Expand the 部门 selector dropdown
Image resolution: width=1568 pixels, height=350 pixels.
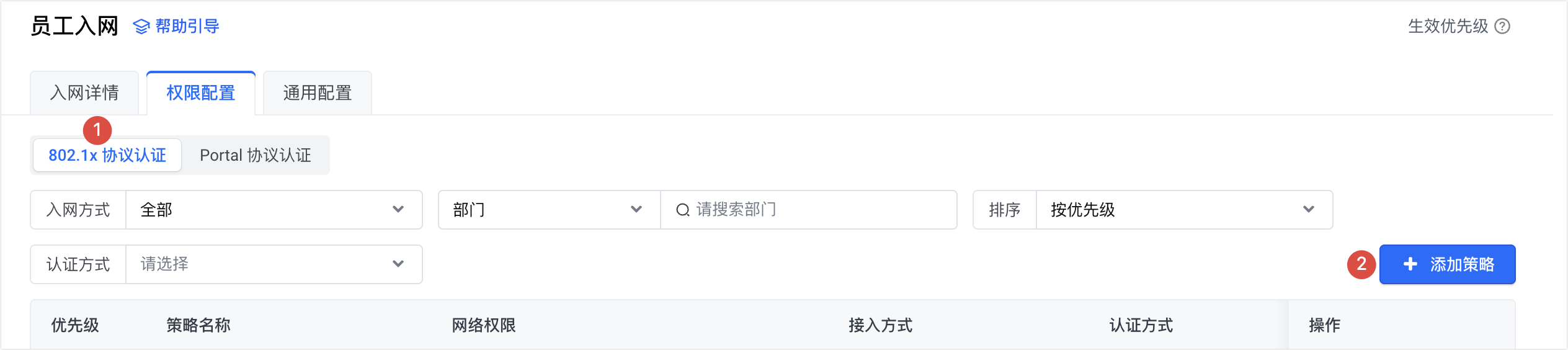tap(548, 210)
